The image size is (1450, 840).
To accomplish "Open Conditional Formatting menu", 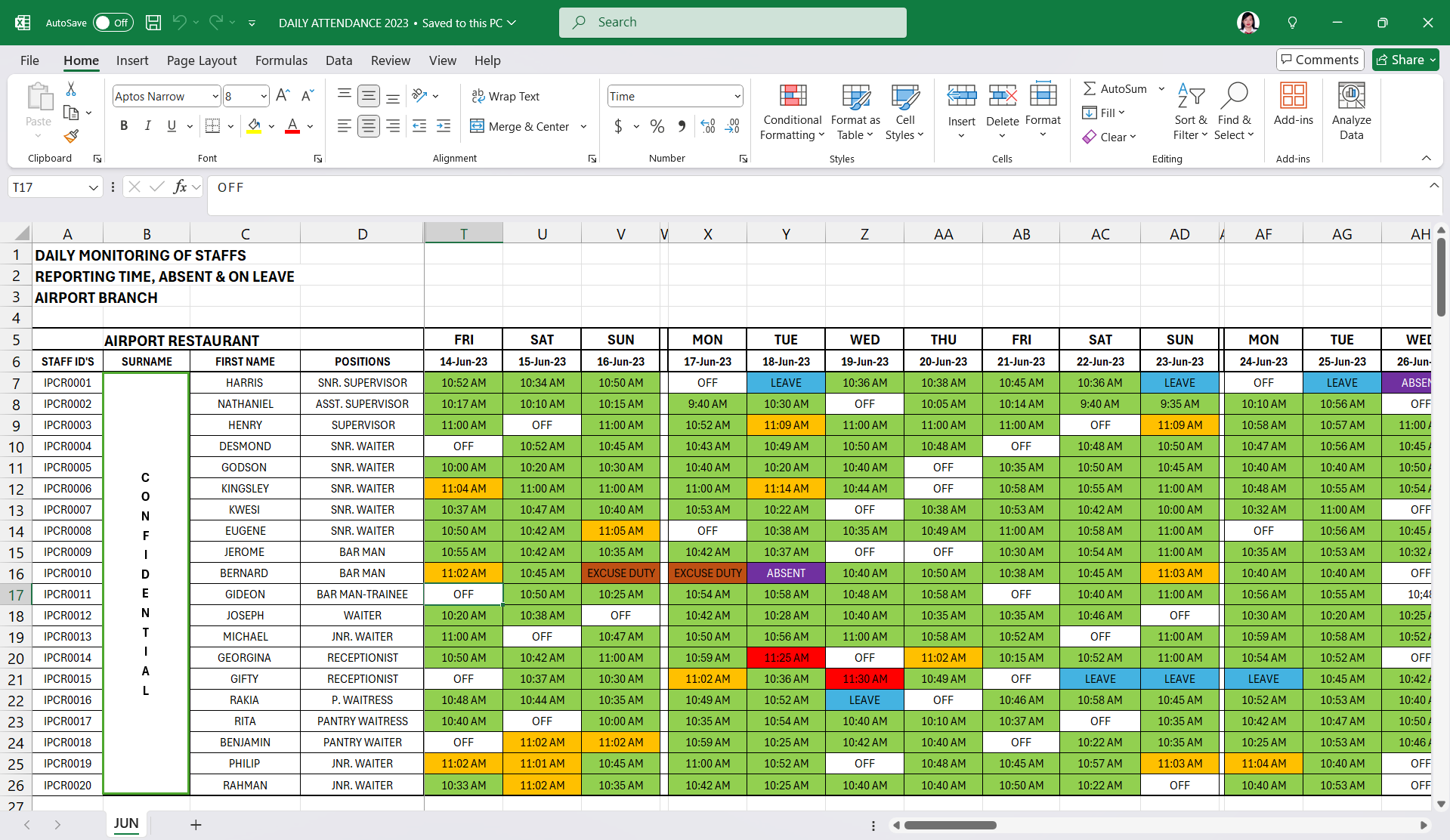I will coord(792,112).
